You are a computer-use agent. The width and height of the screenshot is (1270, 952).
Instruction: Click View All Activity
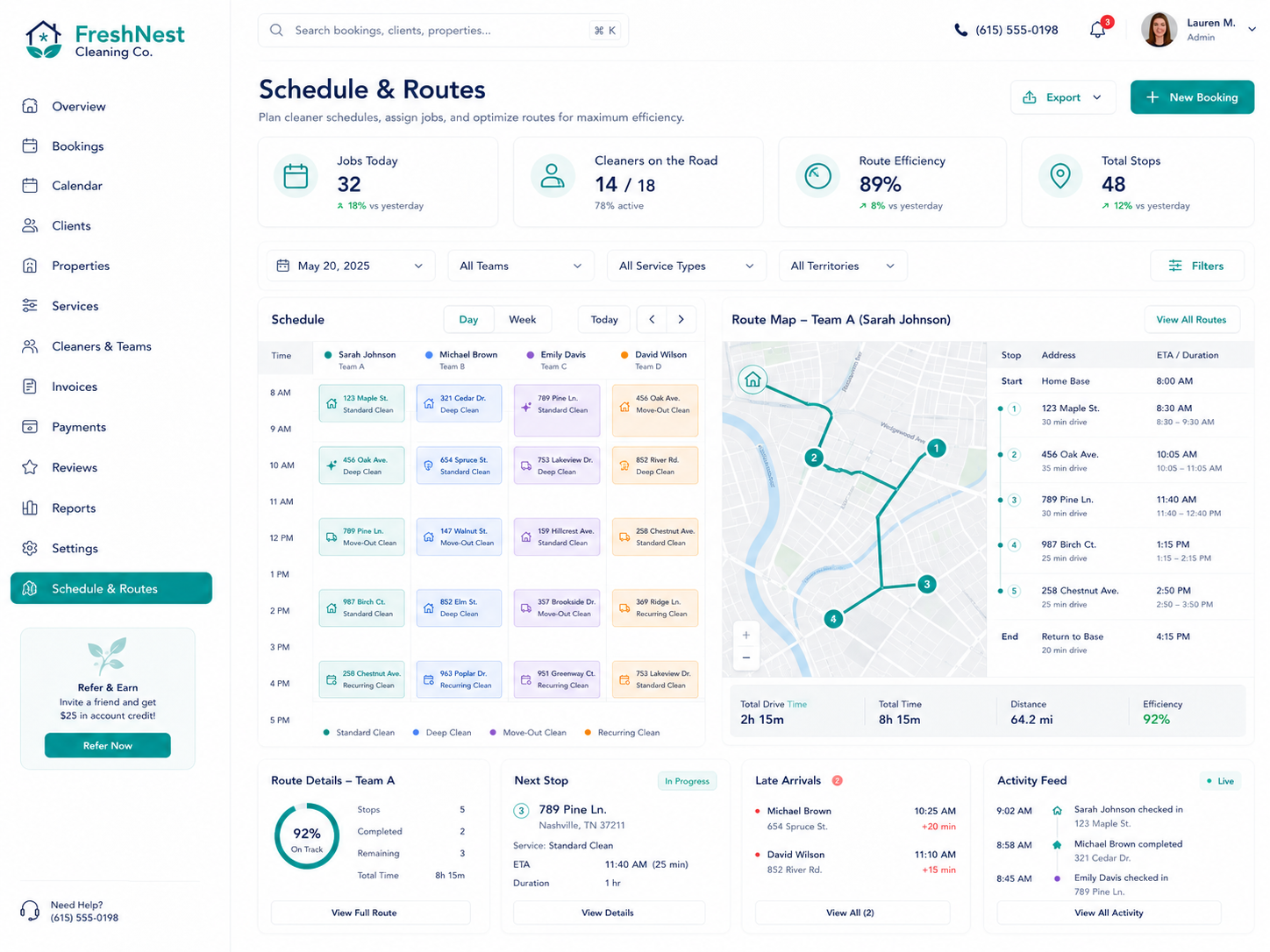pos(1109,913)
